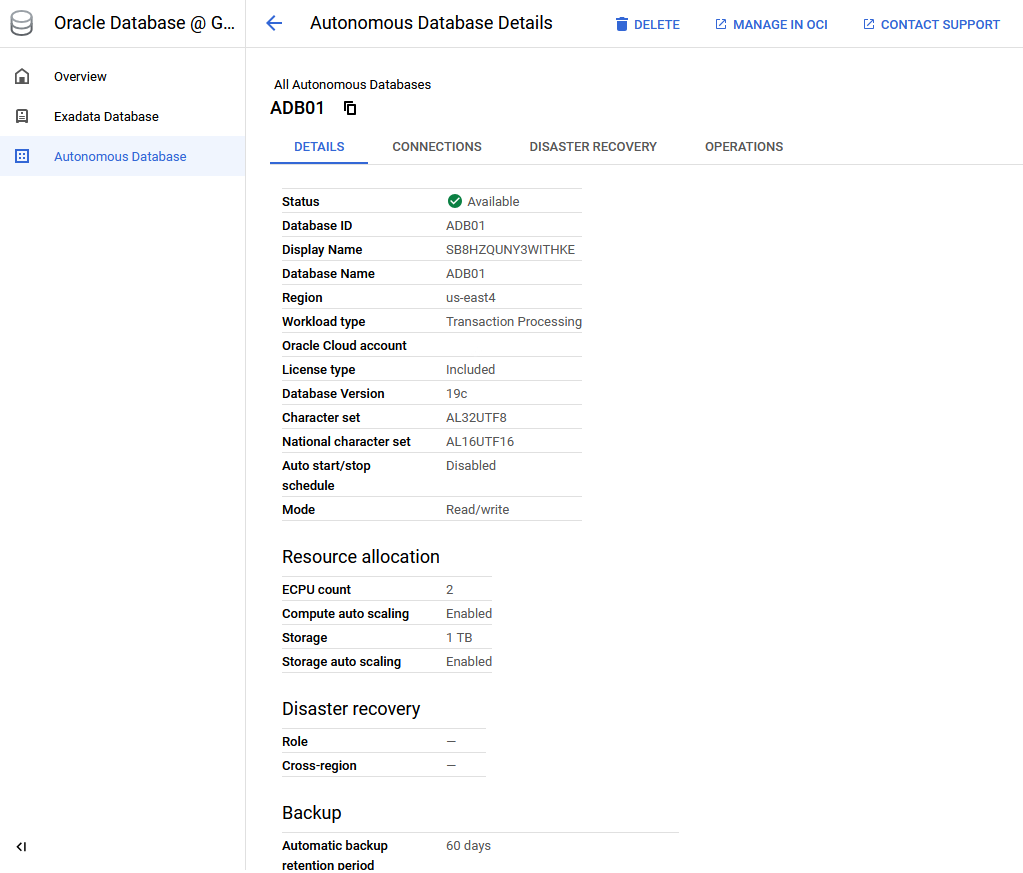Click the ECPU count value 2
Image resolution: width=1023 pixels, height=873 pixels.
pos(450,590)
